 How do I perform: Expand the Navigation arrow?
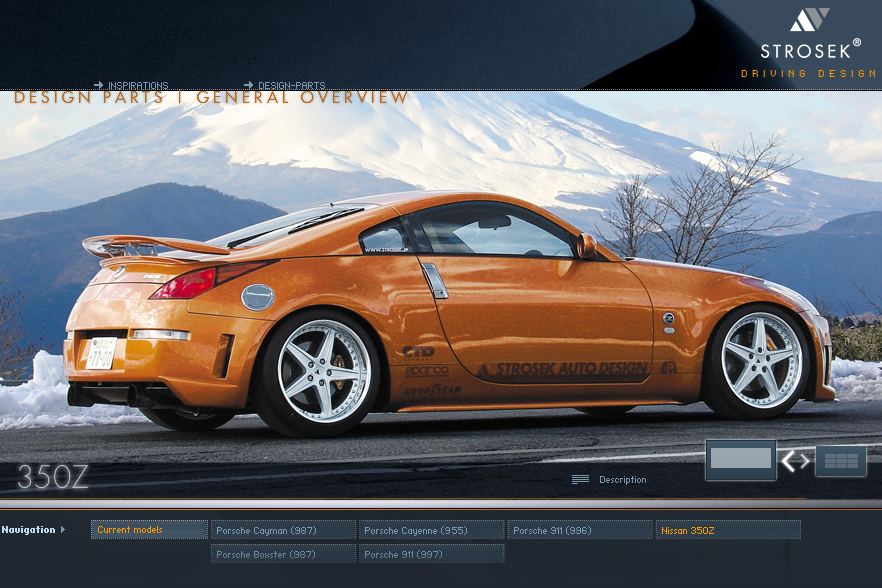tap(63, 529)
